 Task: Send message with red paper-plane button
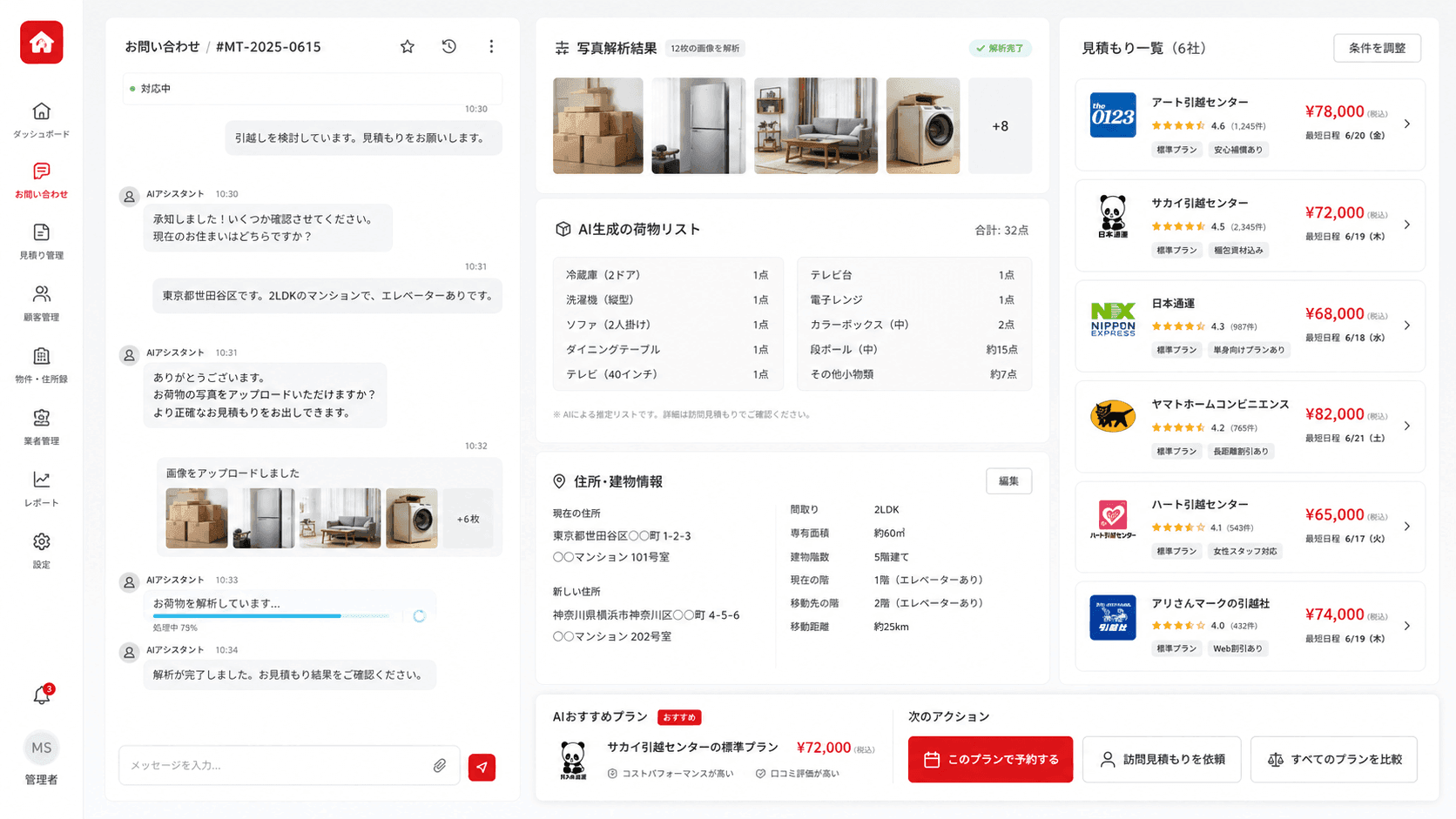point(482,767)
